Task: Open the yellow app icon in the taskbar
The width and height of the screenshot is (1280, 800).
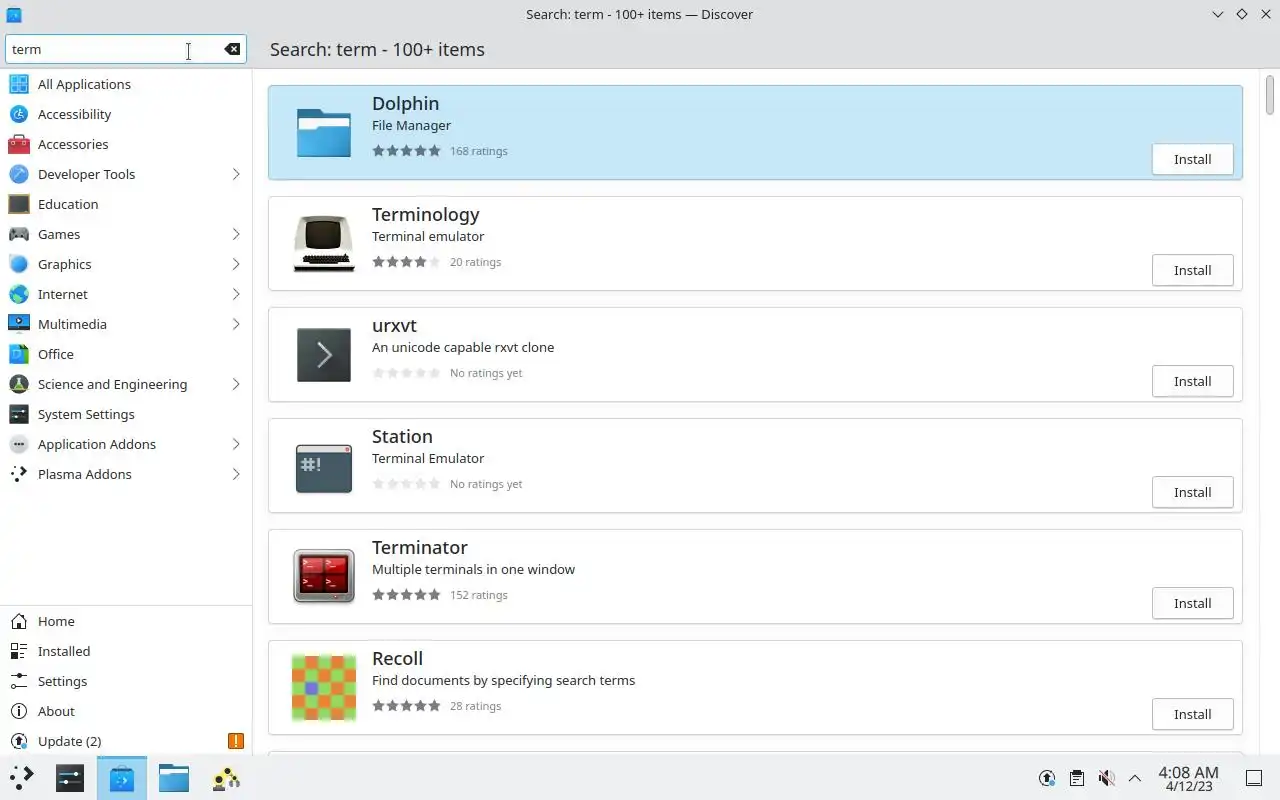Action: click(x=226, y=777)
